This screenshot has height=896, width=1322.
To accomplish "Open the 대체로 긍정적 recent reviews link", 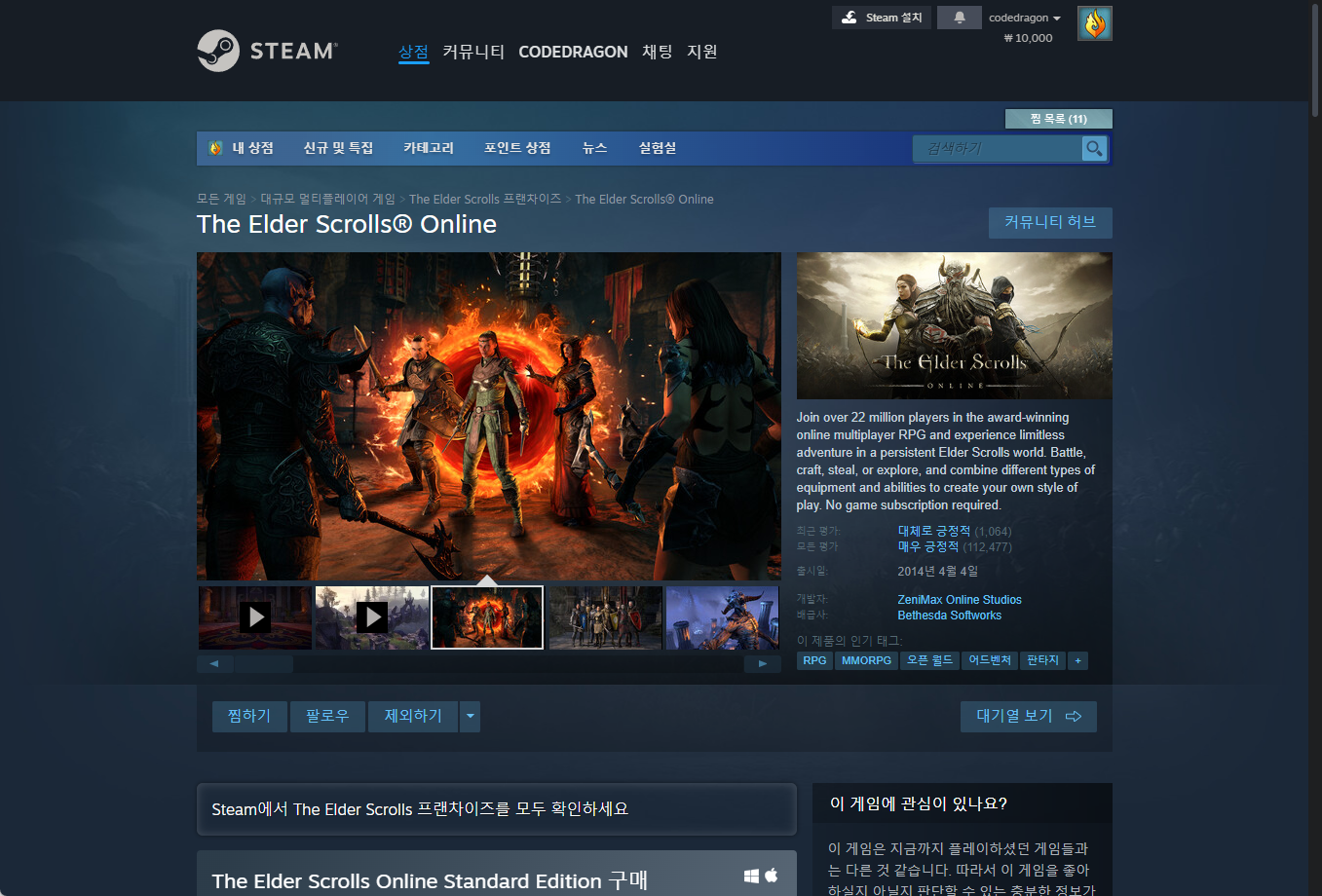I will coord(934,531).
